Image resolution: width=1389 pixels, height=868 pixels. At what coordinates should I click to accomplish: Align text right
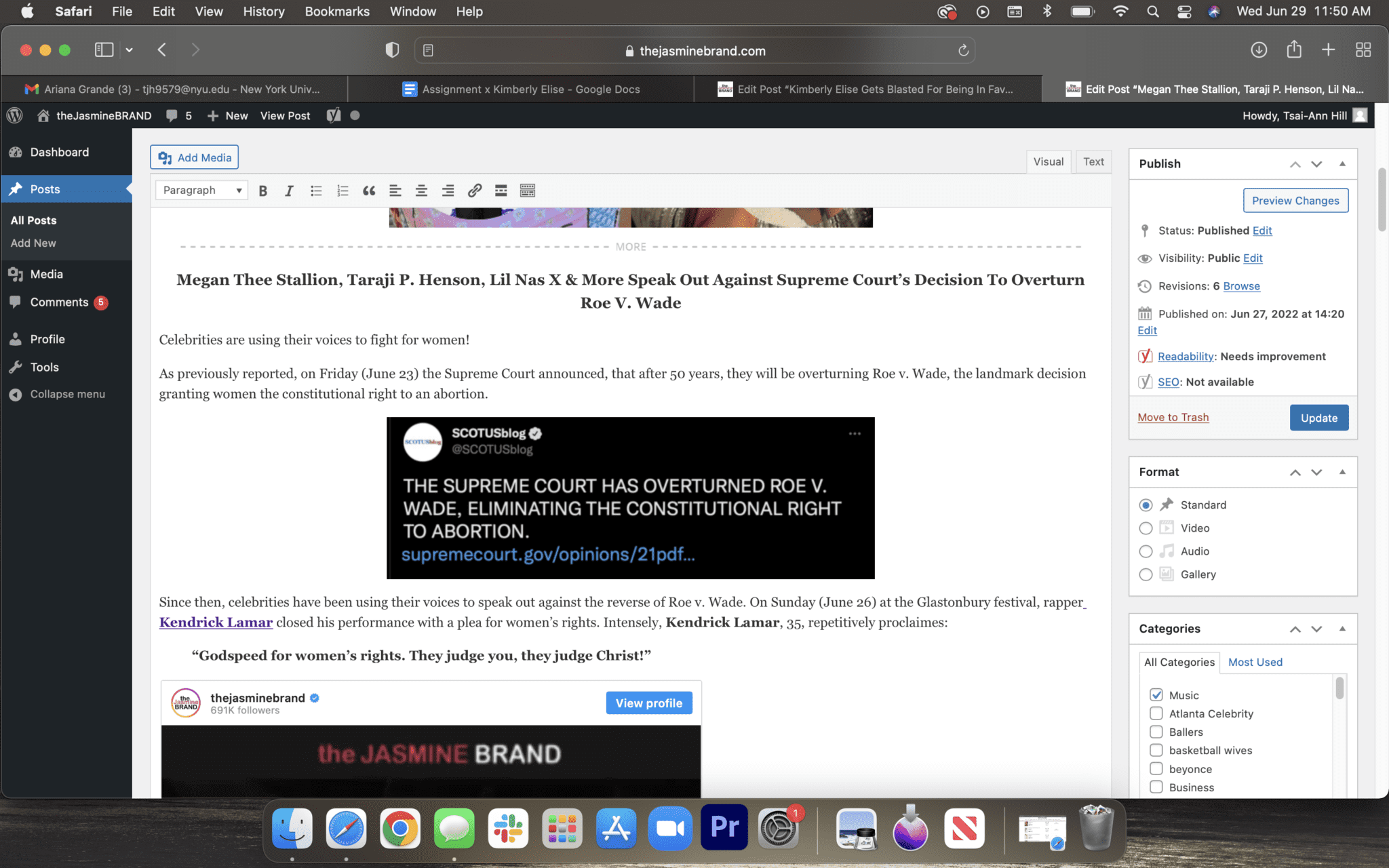coord(448,191)
